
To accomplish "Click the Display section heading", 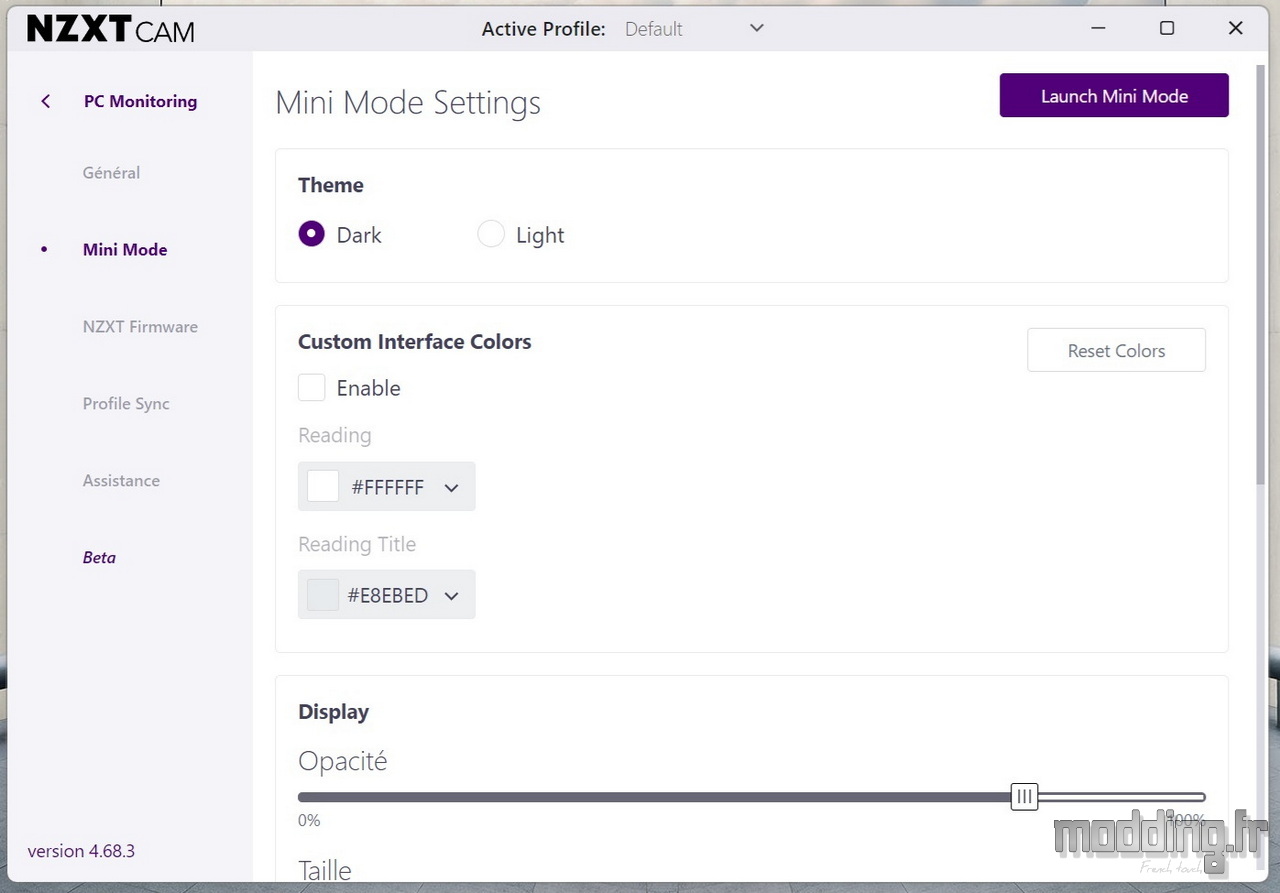I will pyautogui.click(x=333, y=712).
